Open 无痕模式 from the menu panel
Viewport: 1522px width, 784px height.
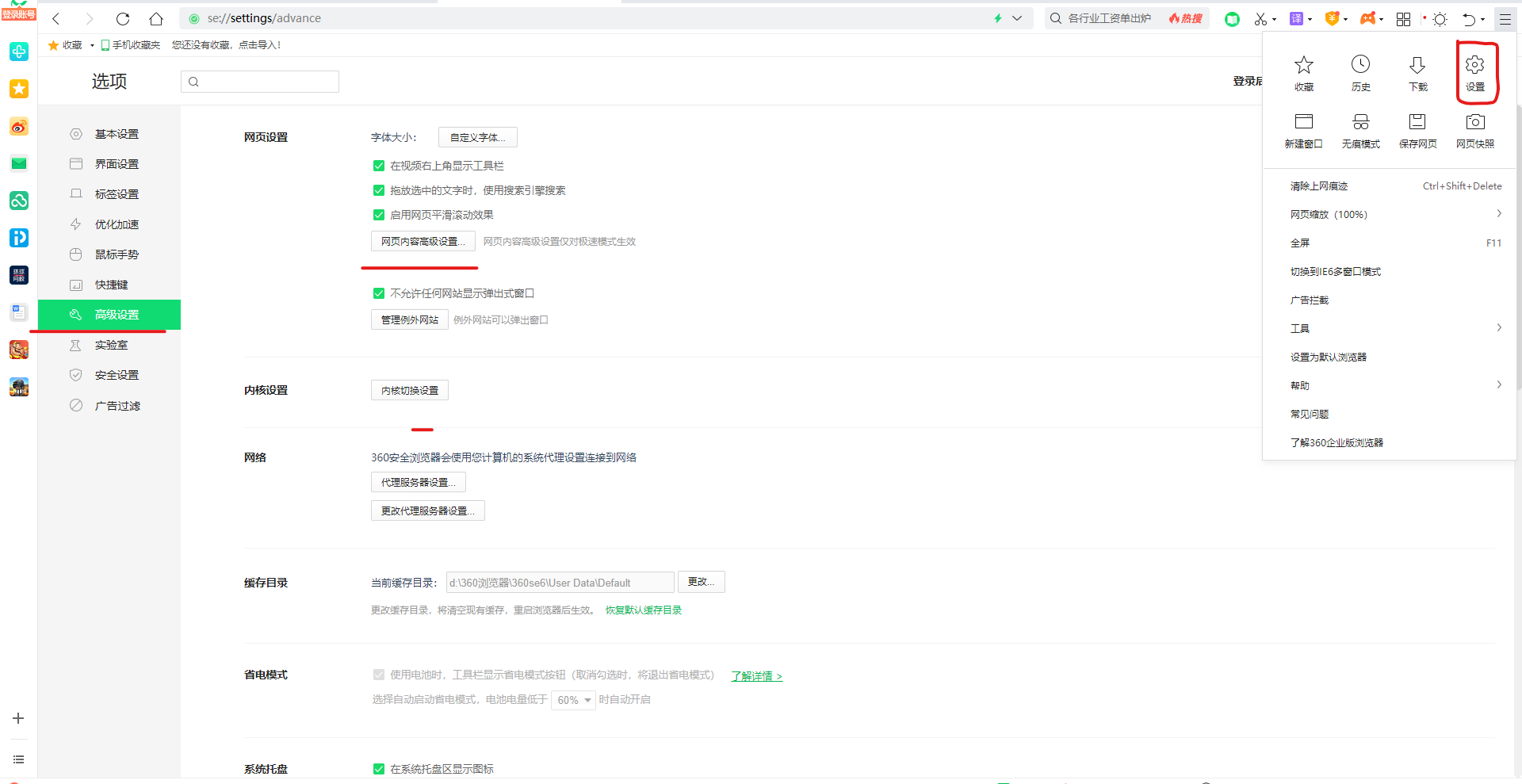pyautogui.click(x=1360, y=129)
